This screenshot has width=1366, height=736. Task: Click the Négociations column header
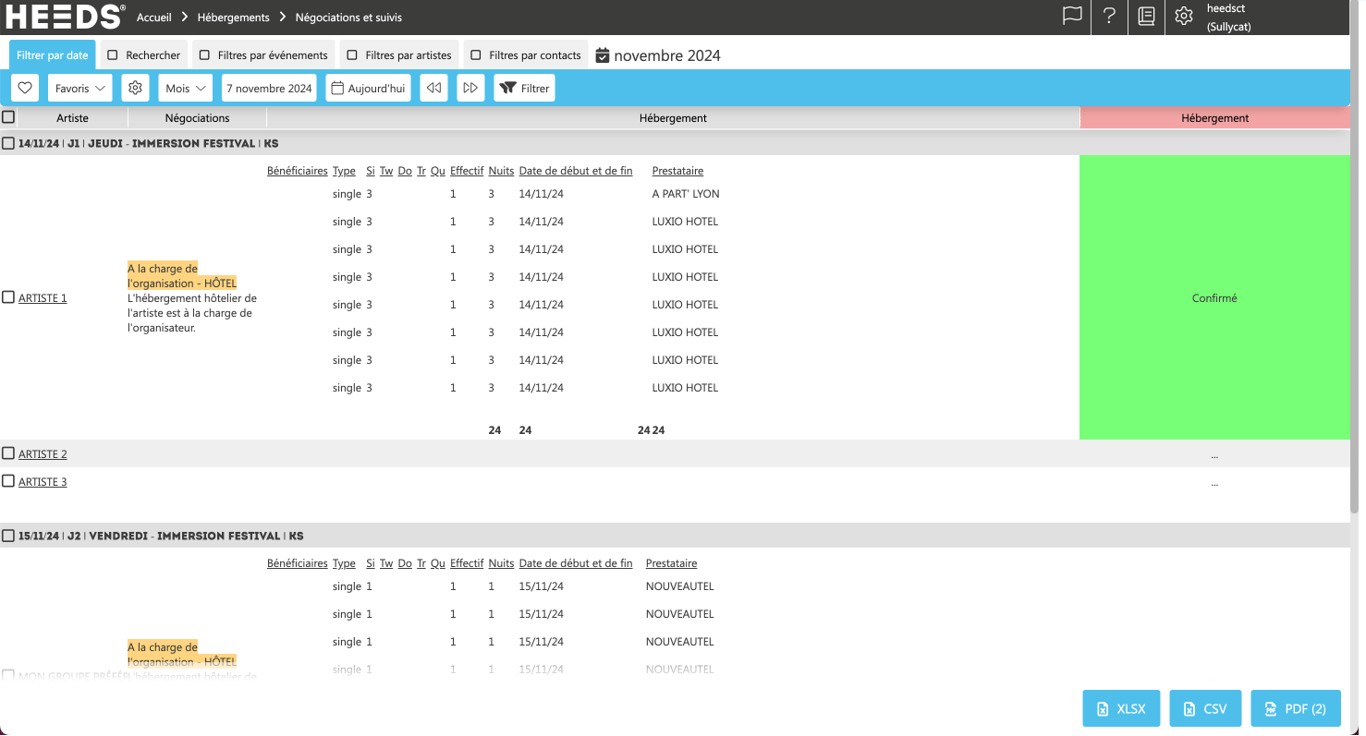click(197, 118)
